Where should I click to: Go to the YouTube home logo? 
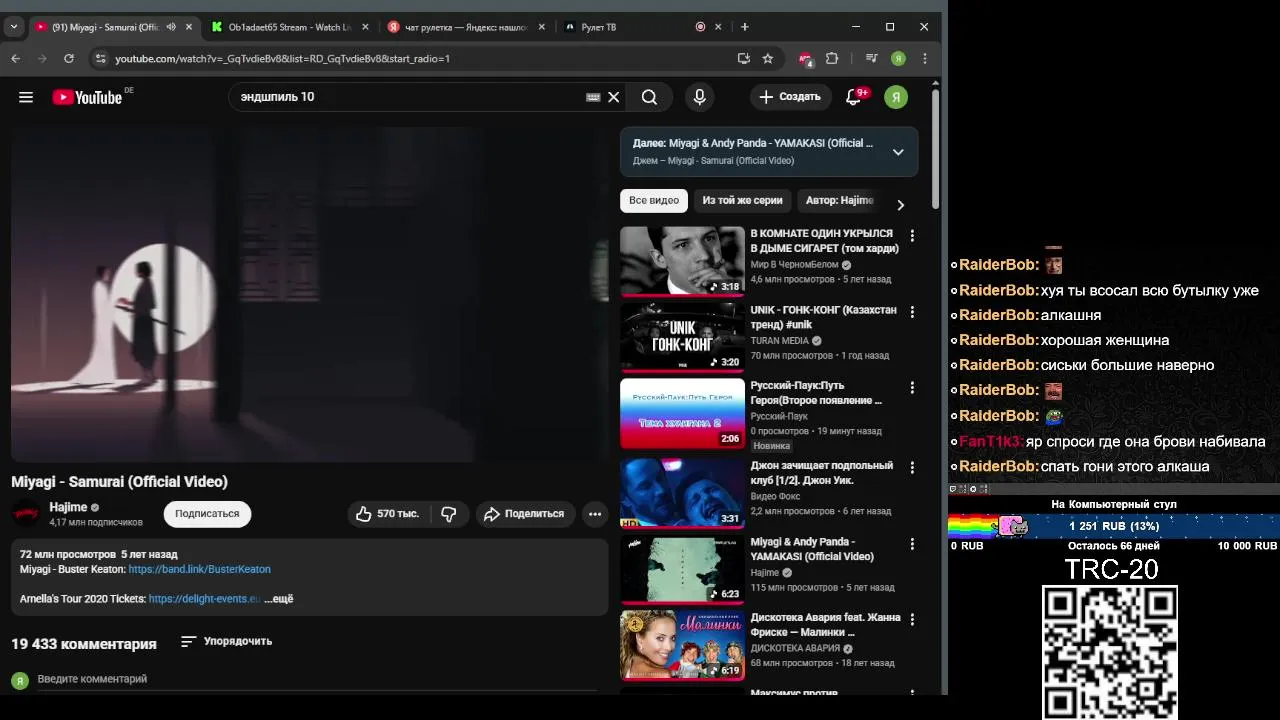point(87,97)
